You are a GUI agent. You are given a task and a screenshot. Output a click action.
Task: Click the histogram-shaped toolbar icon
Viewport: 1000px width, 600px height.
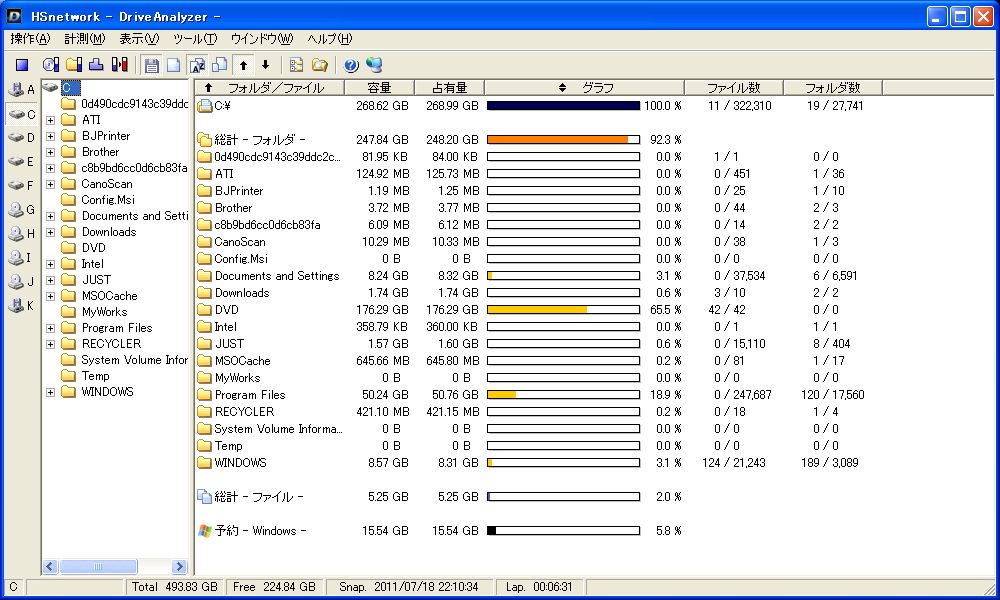tap(96, 64)
